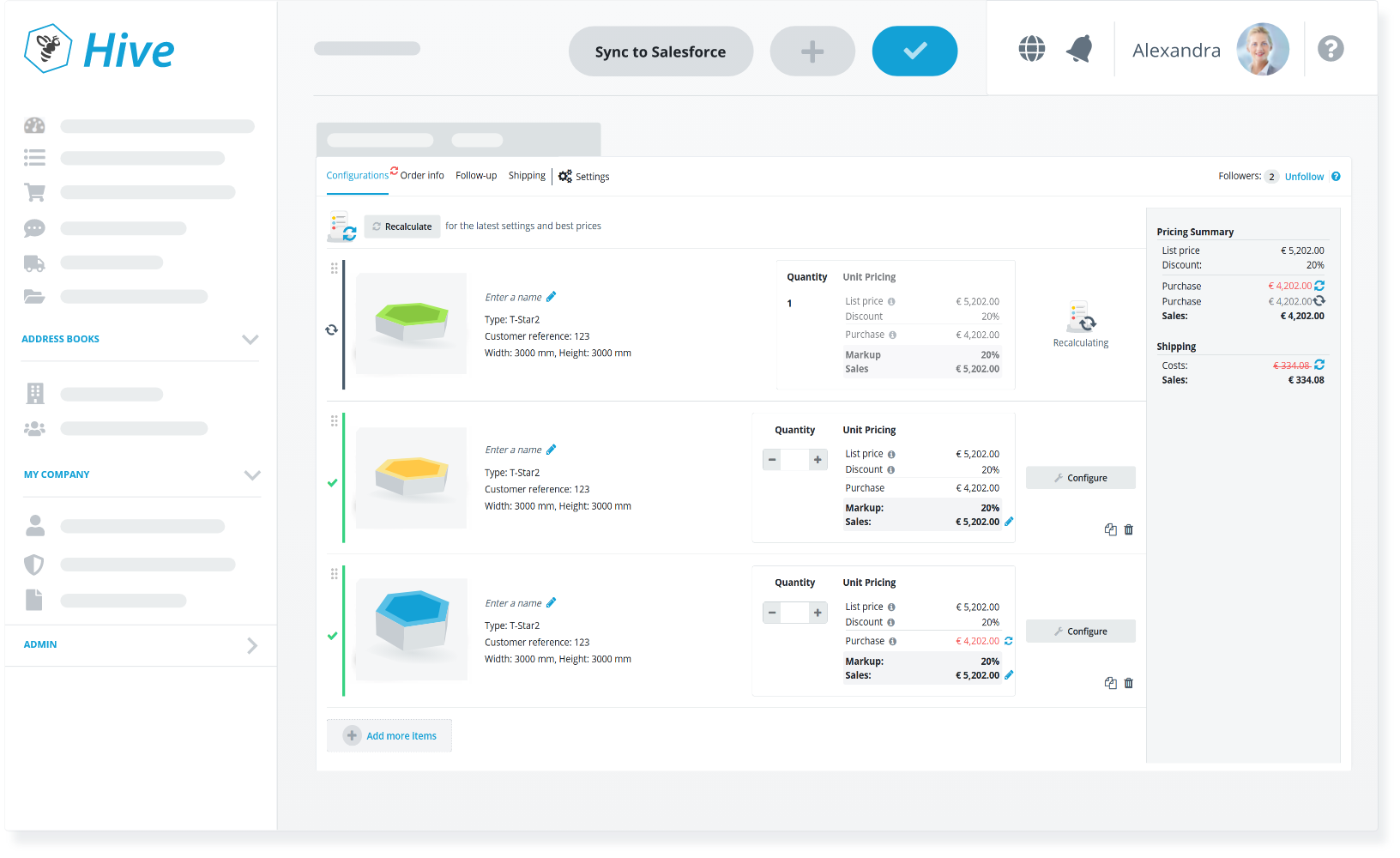Open the shopping cart sidebar icon
The height and width of the screenshot is (858, 1400).
(34, 192)
